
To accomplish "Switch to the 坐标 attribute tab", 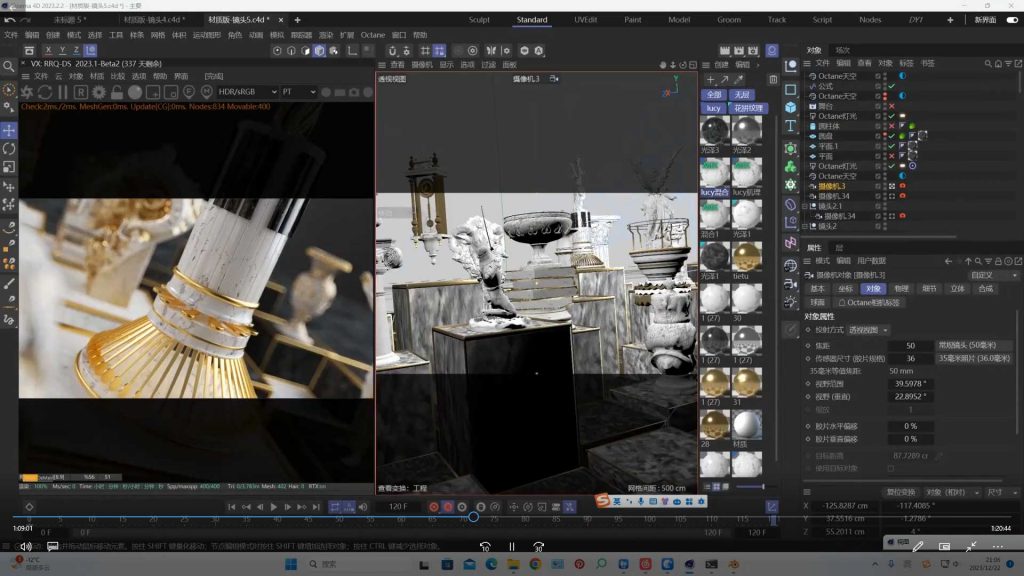I will pyautogui.click(x=846, y=289).
